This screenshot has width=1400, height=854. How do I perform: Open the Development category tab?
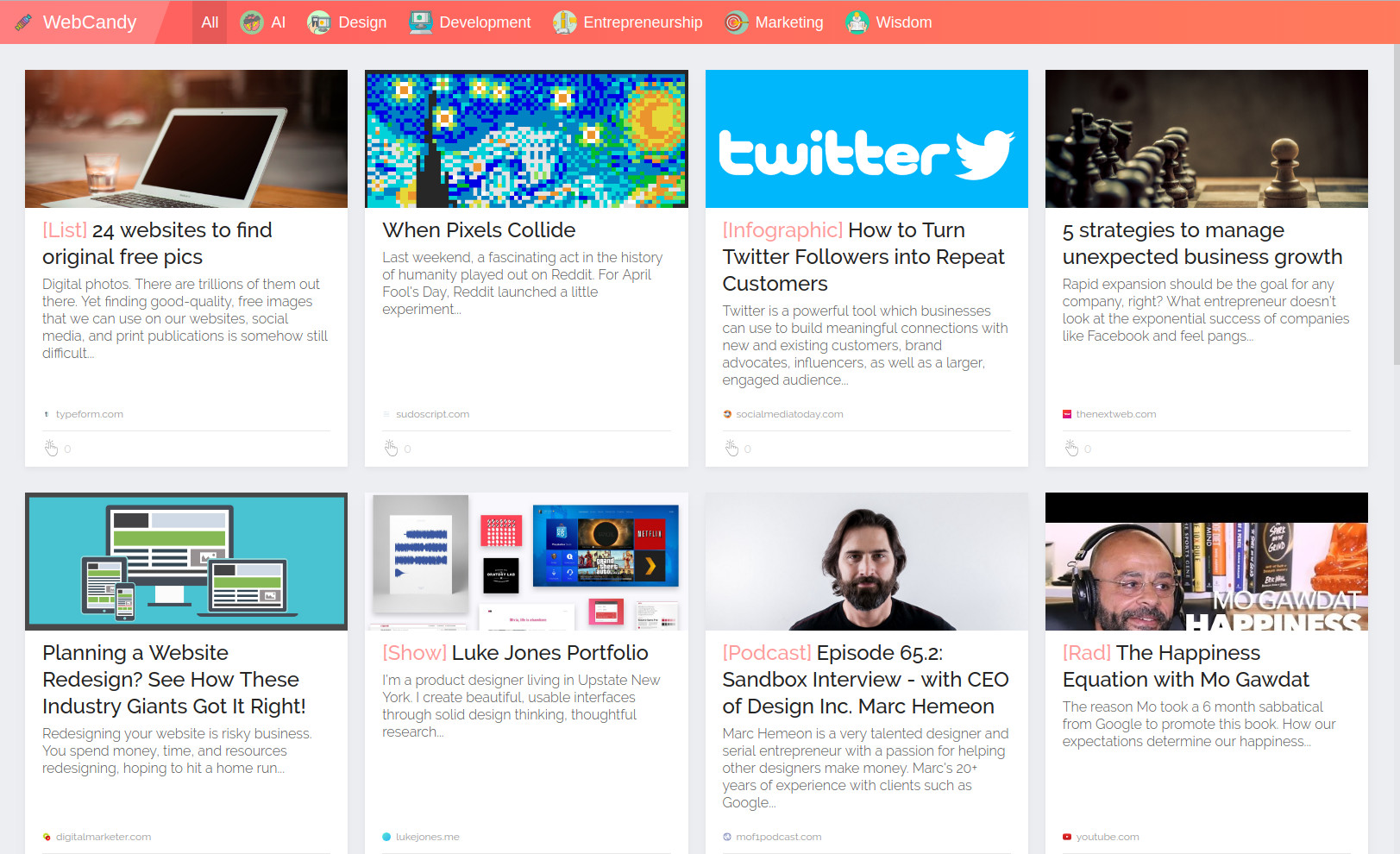(x=470, y=22)
